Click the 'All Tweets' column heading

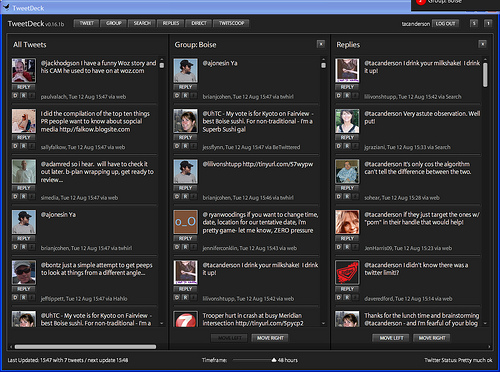pos(30,45)
